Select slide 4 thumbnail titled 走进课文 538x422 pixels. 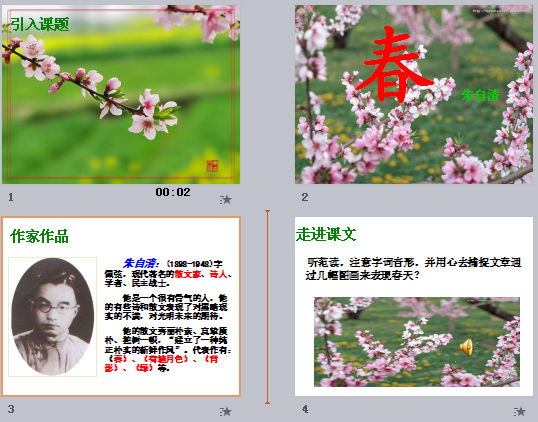[x=414, y=306]
